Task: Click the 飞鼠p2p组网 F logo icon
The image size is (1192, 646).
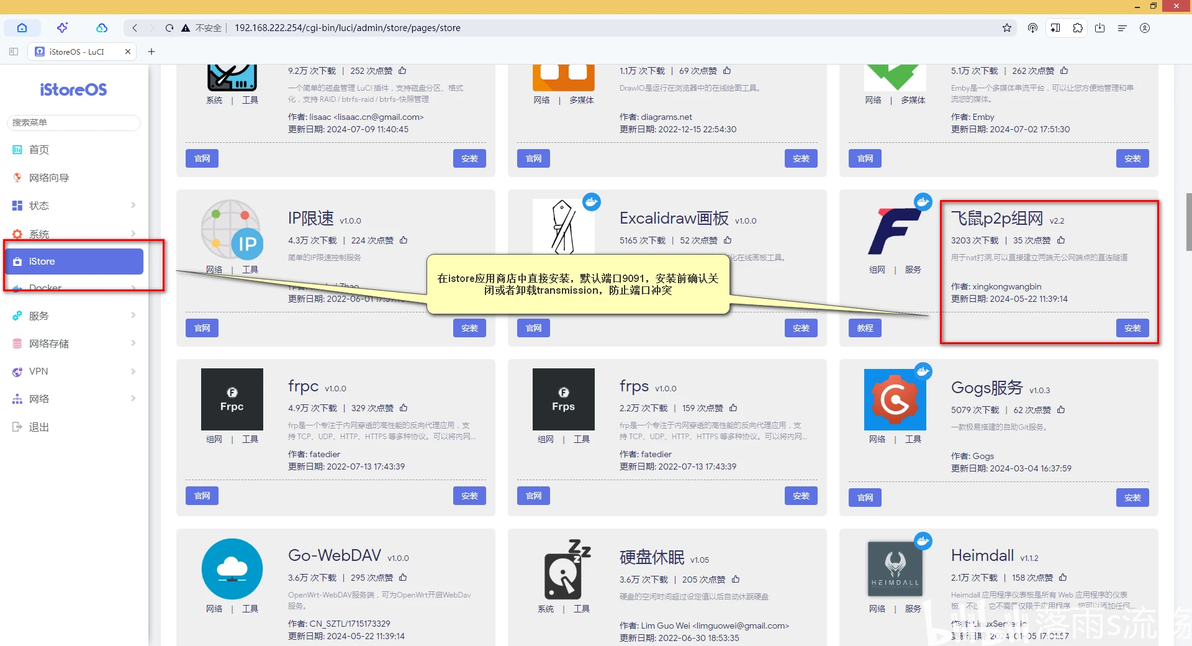Action: pos(895,230)
